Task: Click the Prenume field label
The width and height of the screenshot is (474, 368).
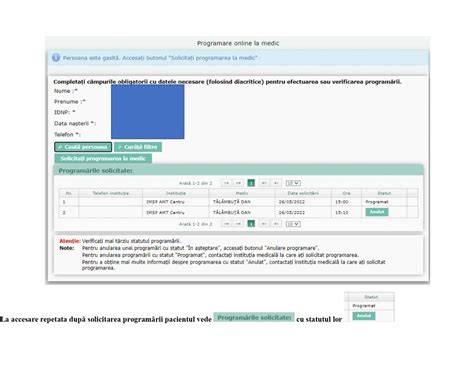Action: [x=70, y=102]
